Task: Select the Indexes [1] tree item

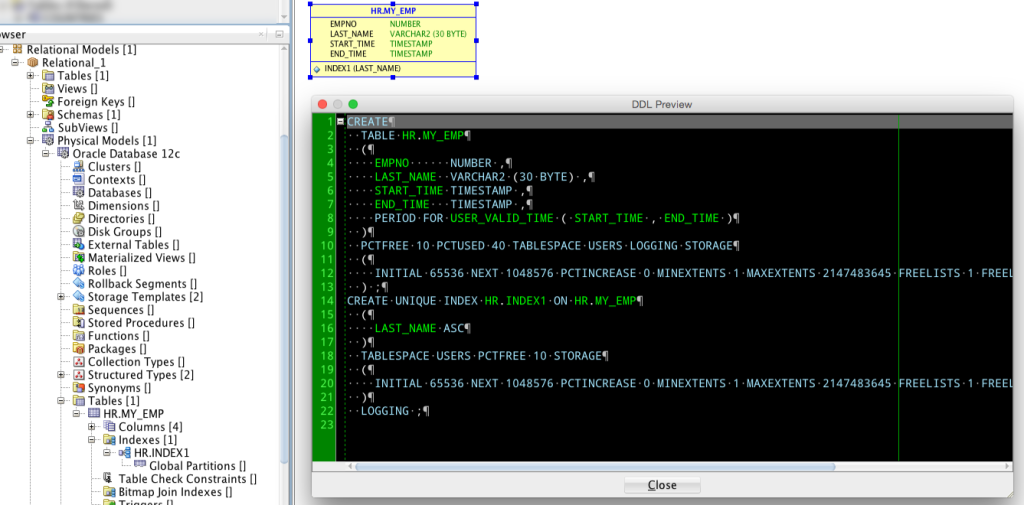Action: pyautogui.click(x=148, y=440)
